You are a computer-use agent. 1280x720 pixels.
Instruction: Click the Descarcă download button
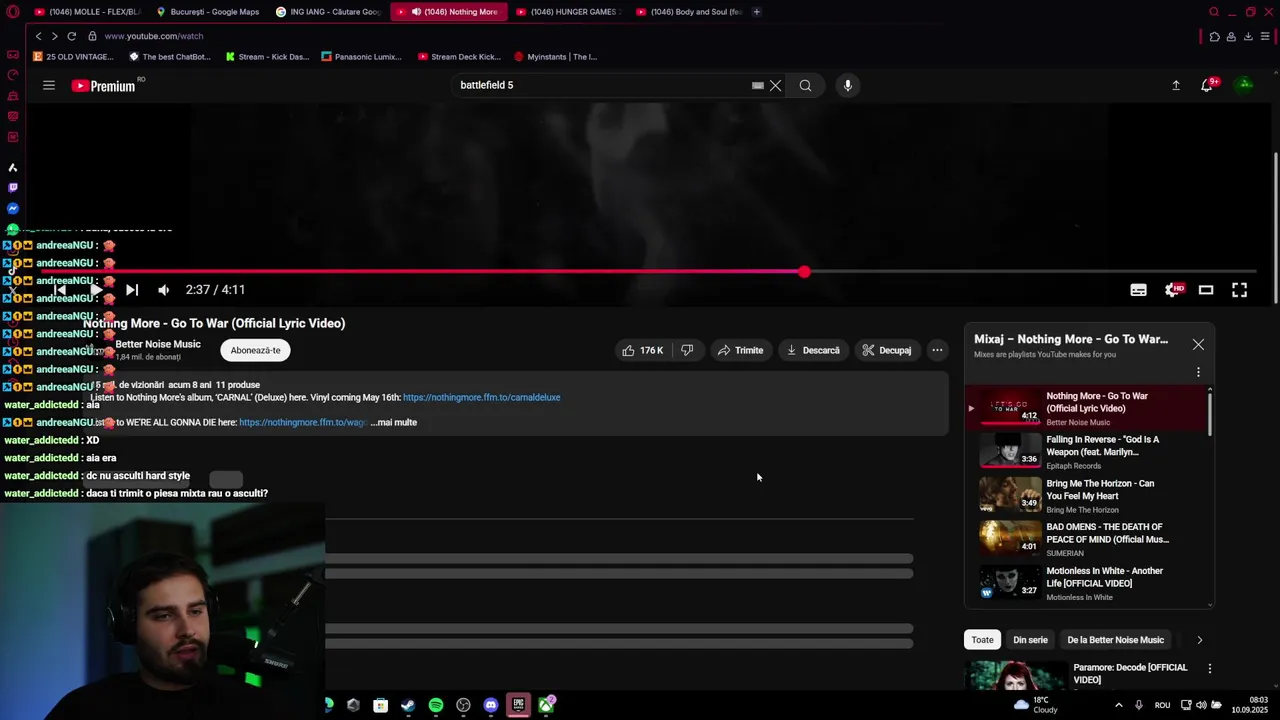pos(813,350)
